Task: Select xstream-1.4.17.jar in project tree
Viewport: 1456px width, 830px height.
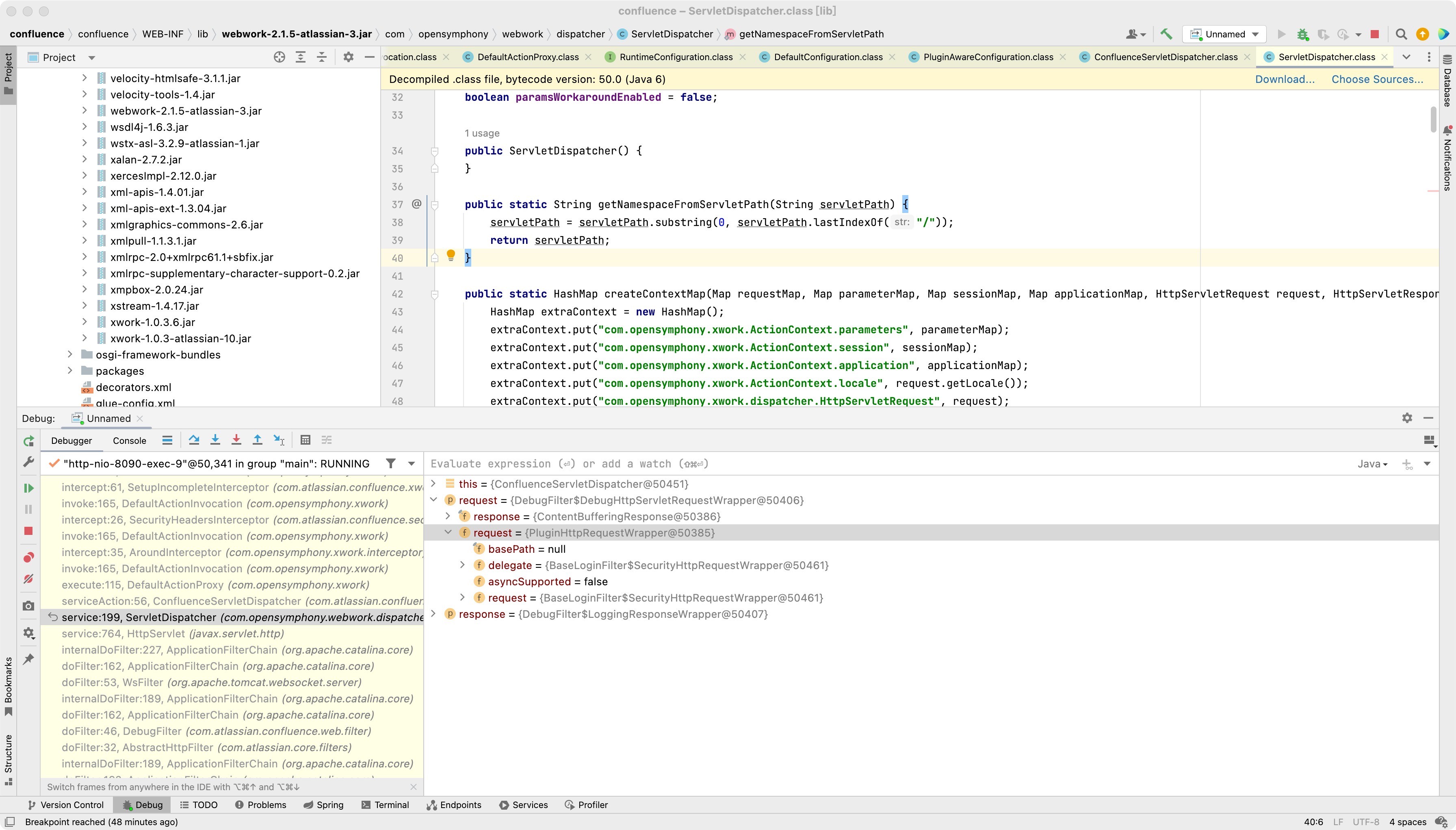Action: (154, 306)
